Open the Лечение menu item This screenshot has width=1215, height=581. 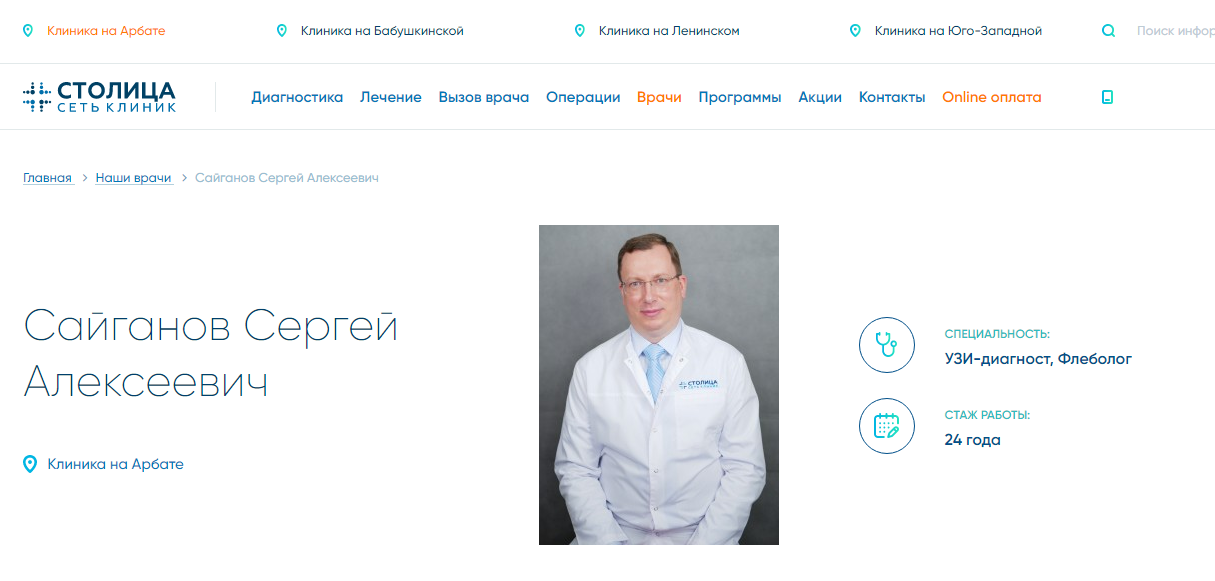391,97
